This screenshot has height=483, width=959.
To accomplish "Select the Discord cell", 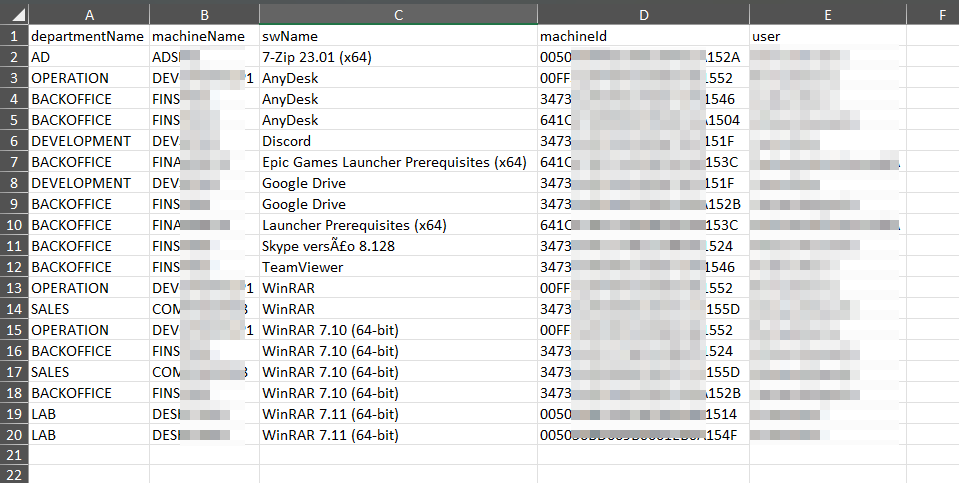I will [398, 141].
